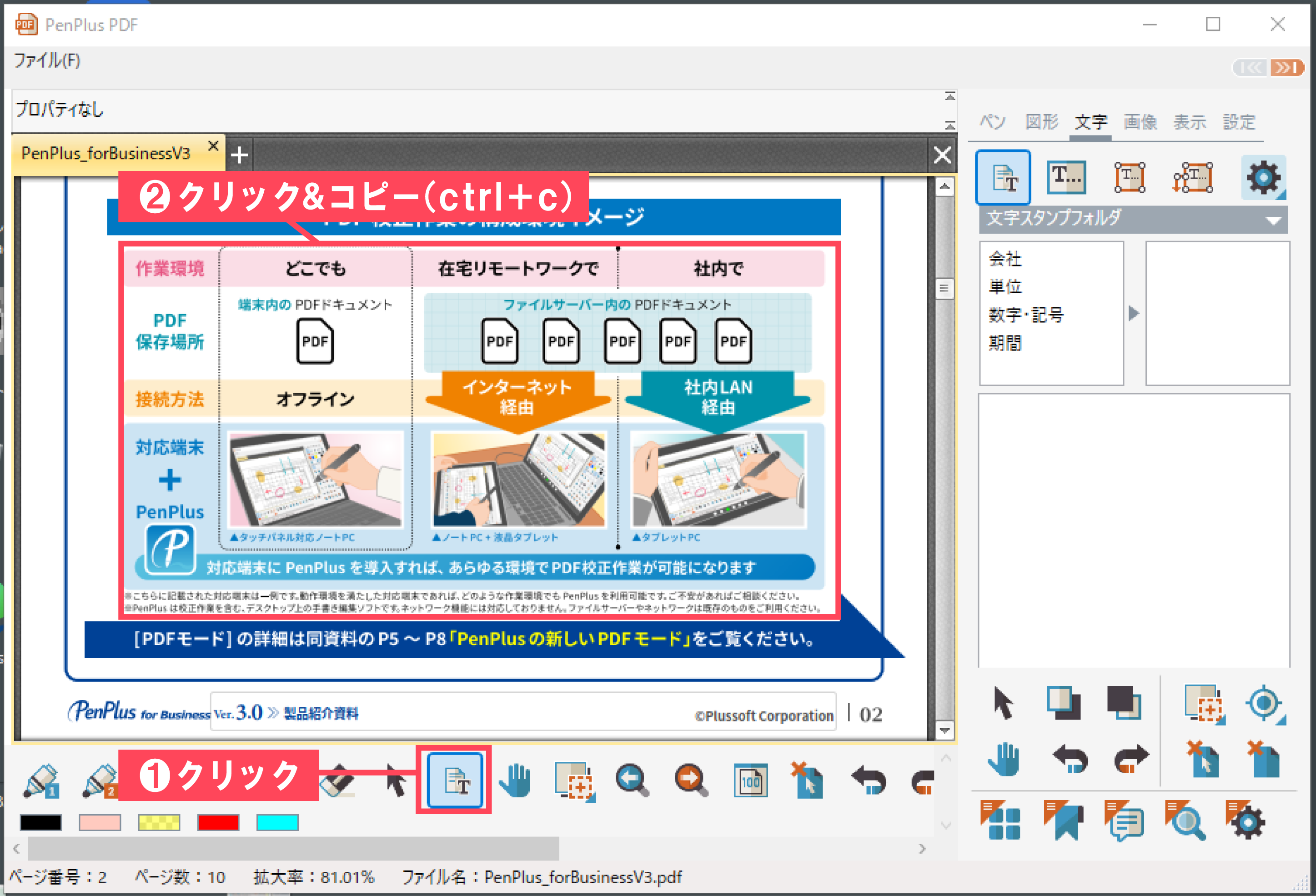This screenshot has width=1316, height=896.
Task: Switch to the ペン tab
Action: pyautogui.click(x=993, y=122)
